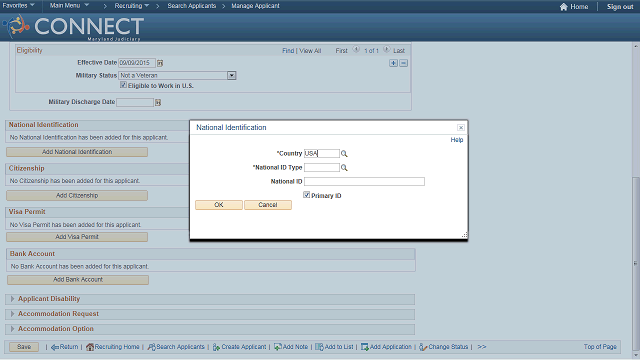Open the Effective Date calendar picker

(x=160, y=63)
